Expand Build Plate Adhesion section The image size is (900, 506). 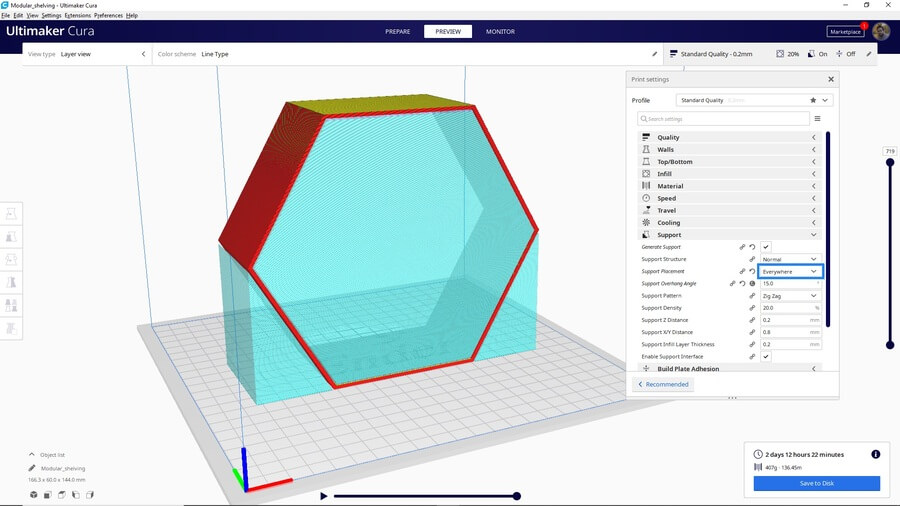(729, 368)
